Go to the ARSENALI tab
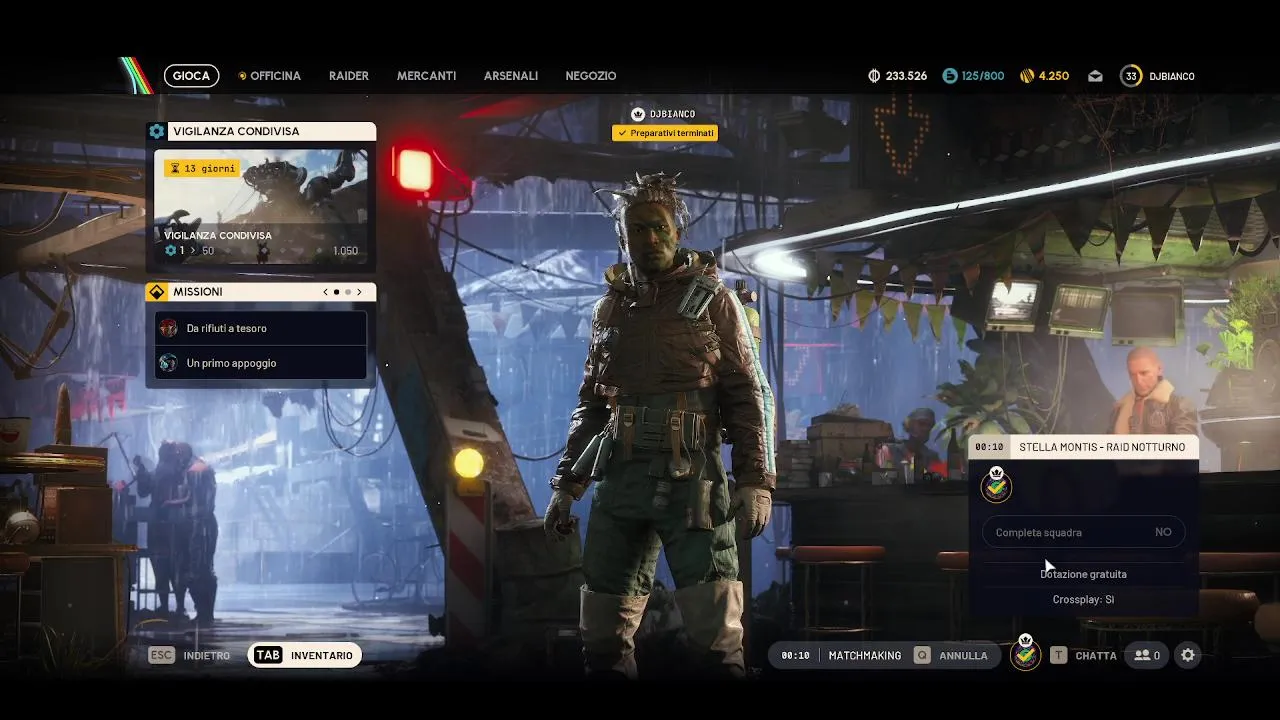Screen dimensions: 1280x720 tap(511, 76)
